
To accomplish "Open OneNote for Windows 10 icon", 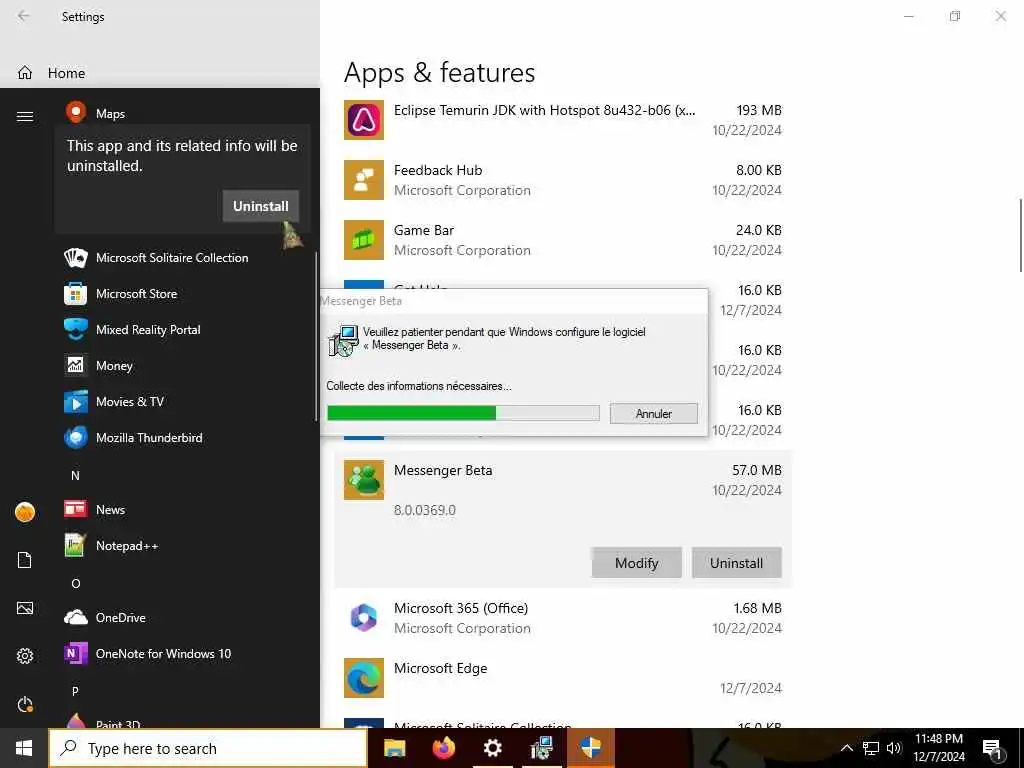I will pos(76,653).
